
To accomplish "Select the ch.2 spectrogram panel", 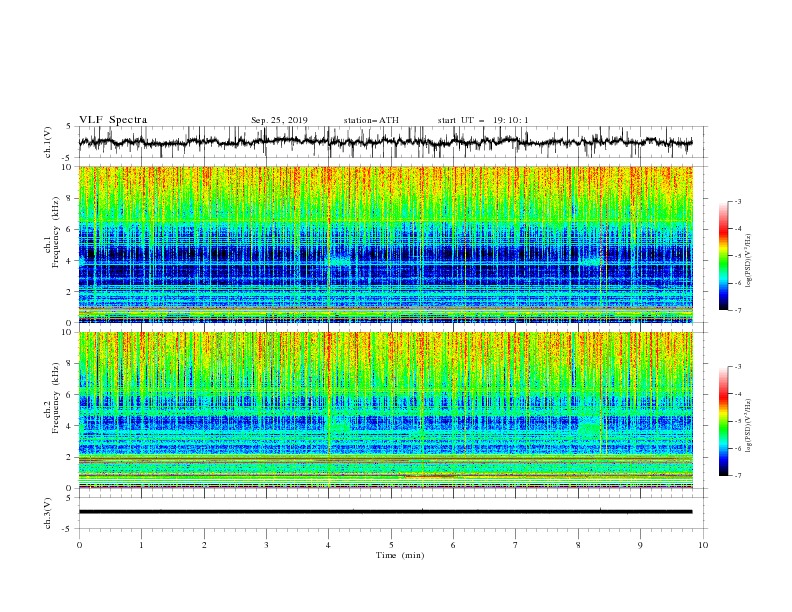I will [x=385, y=410].
